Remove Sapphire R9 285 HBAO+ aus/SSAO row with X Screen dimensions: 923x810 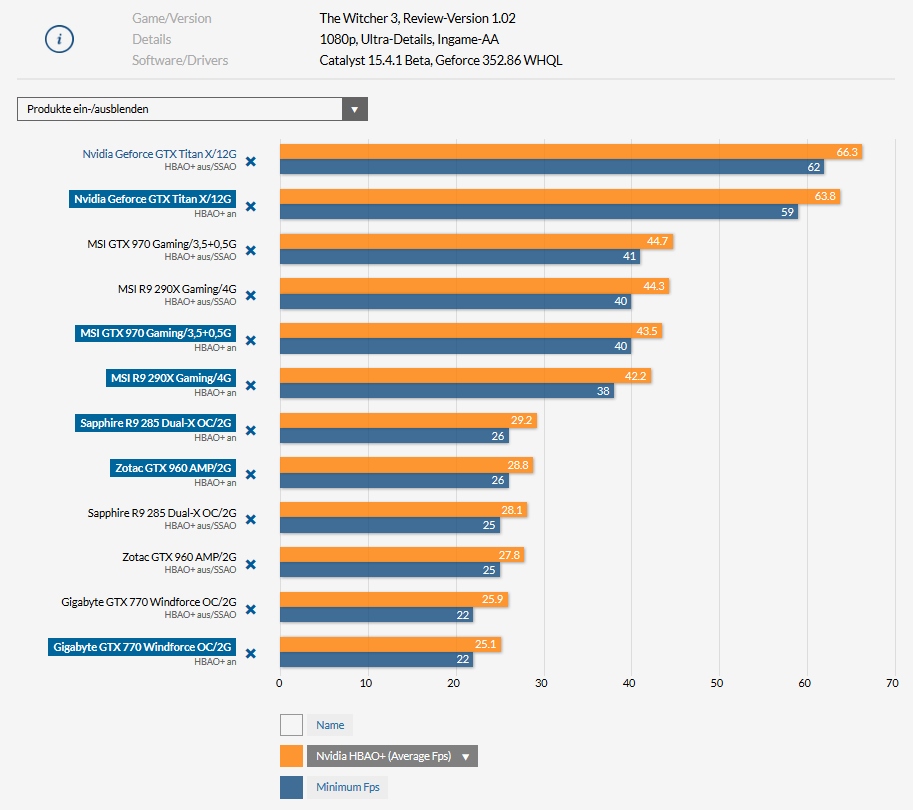(x=251, y=520)
